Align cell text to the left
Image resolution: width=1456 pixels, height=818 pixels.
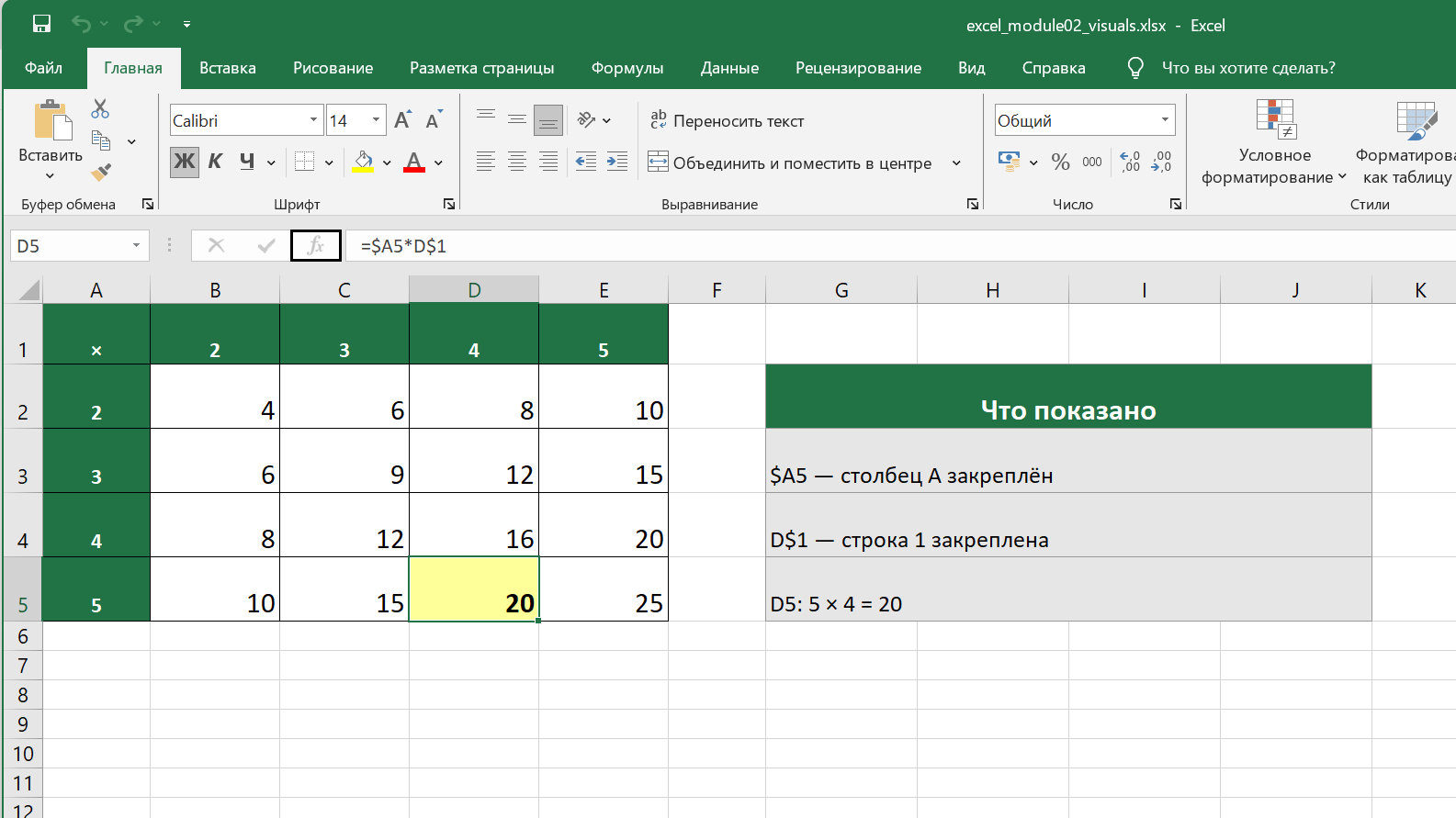pos(486,162)
